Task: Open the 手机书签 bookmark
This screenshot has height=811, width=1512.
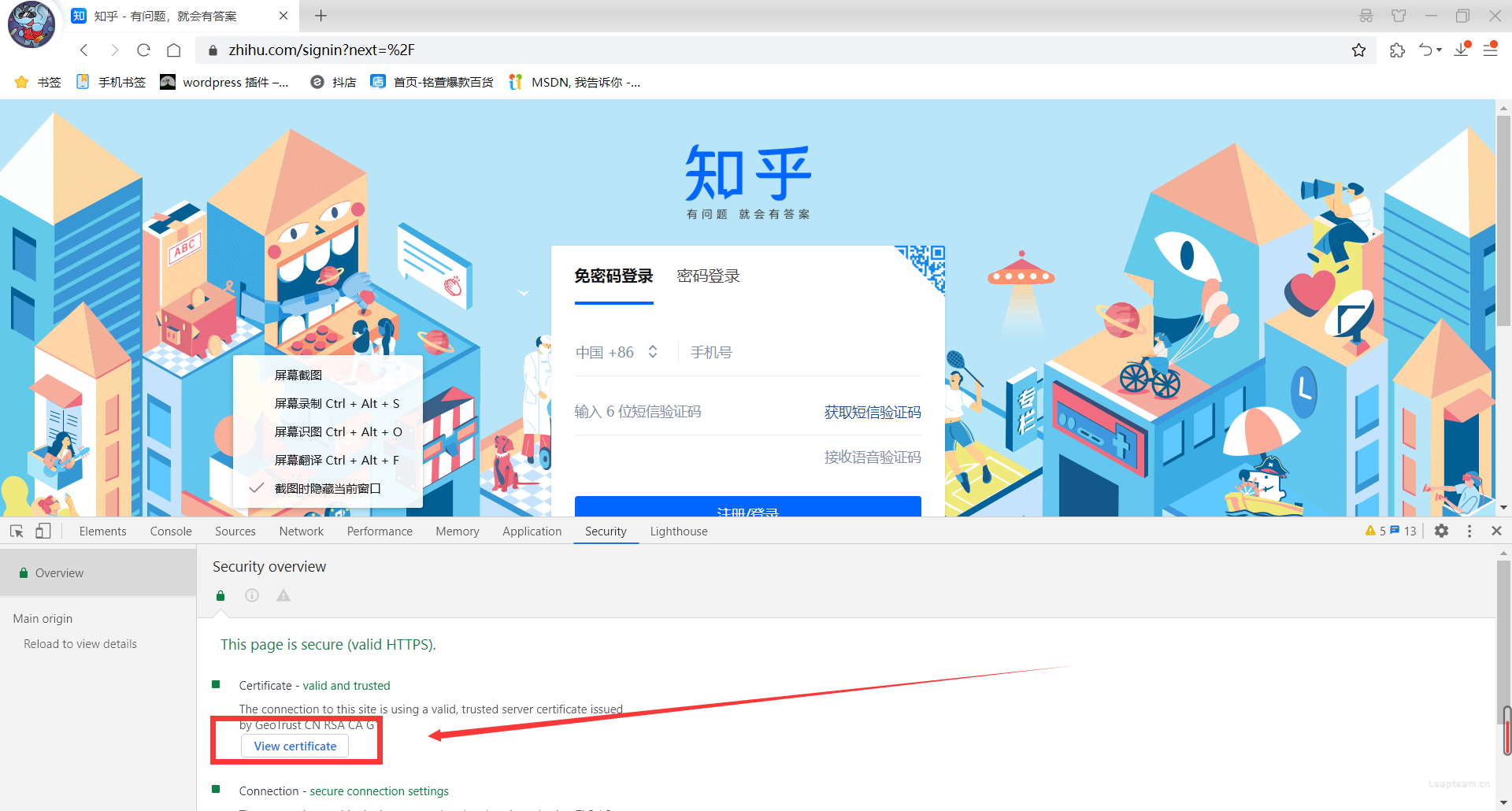Action: click(111, 82)
